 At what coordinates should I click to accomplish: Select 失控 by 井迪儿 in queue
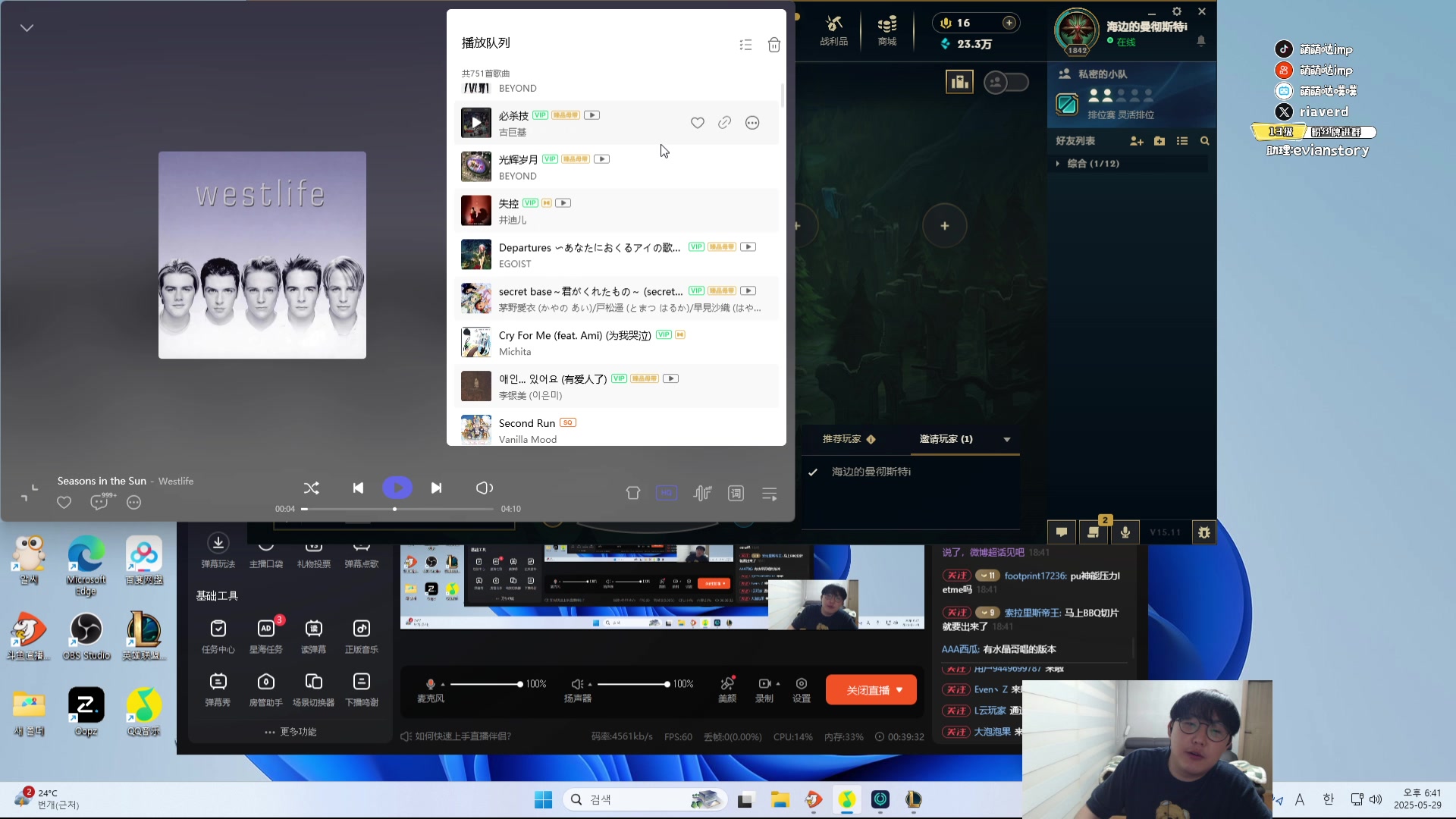[616, 211]
